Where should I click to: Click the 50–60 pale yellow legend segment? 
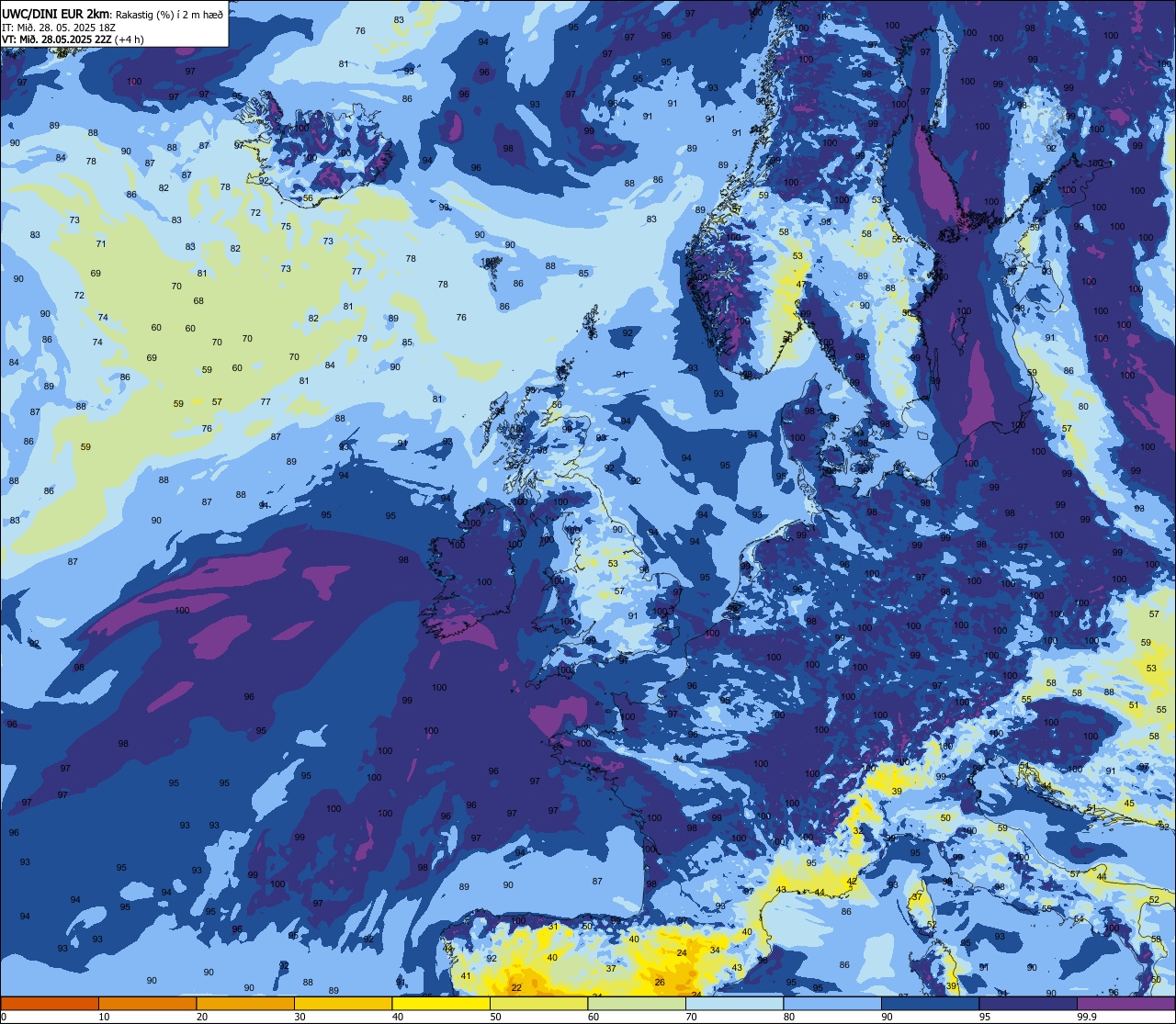[538, 1003]
